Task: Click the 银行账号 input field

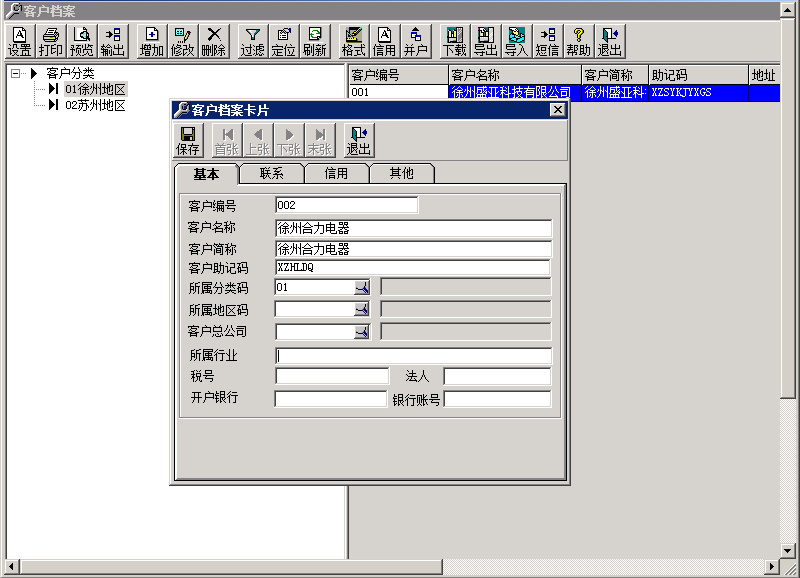Action: pyautogui.click(x=497, y=398)
